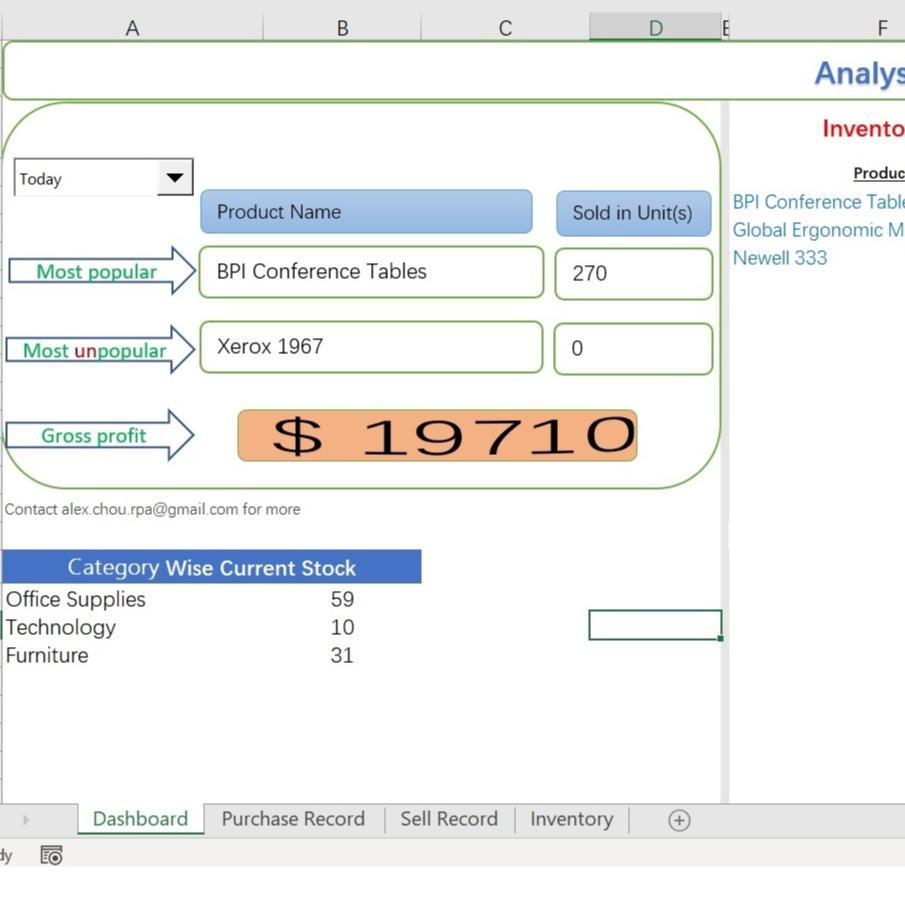Select column D header

[x=655, y=28]
